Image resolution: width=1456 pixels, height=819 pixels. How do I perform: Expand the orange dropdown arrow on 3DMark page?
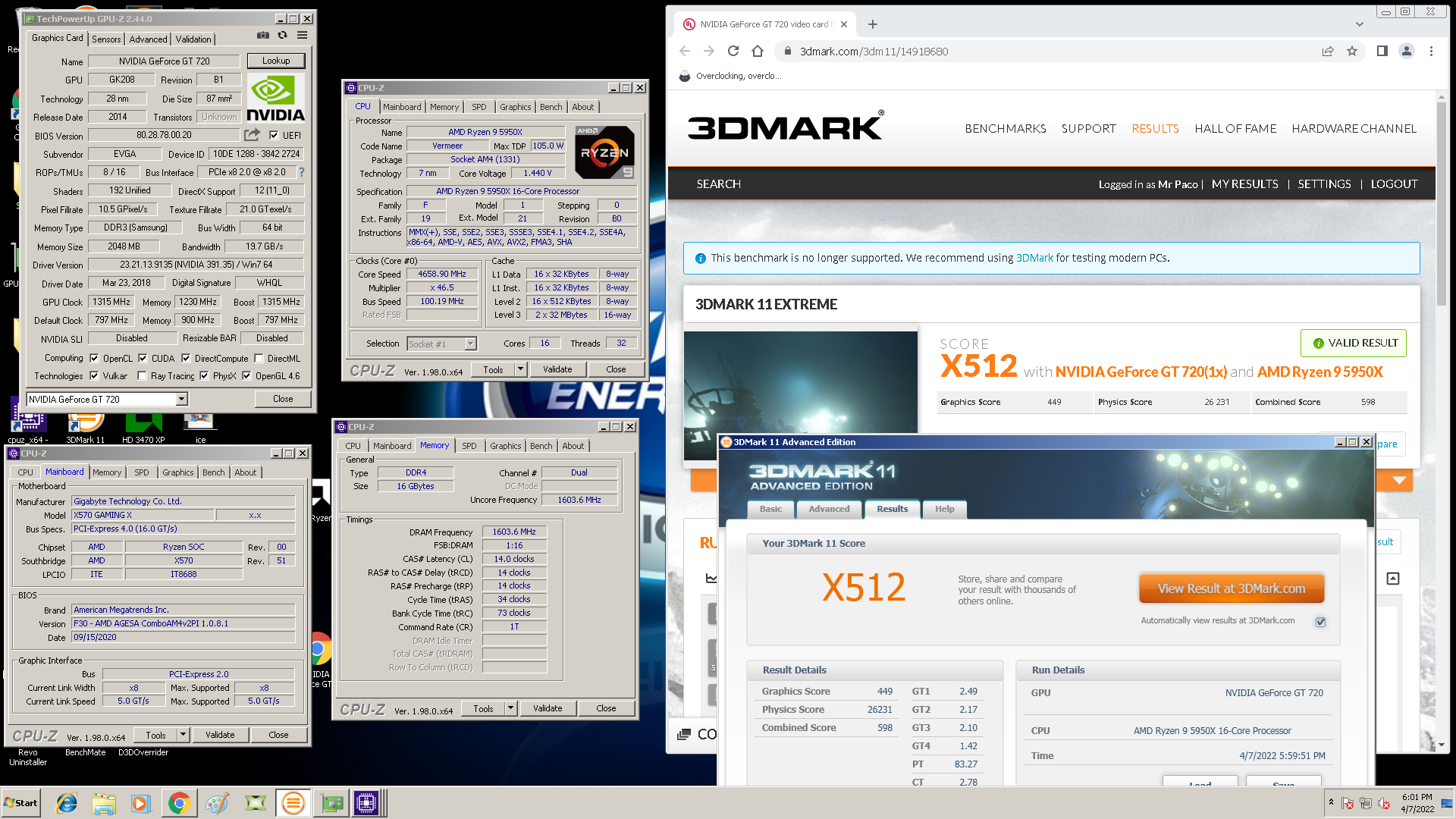click(1400, 480)
